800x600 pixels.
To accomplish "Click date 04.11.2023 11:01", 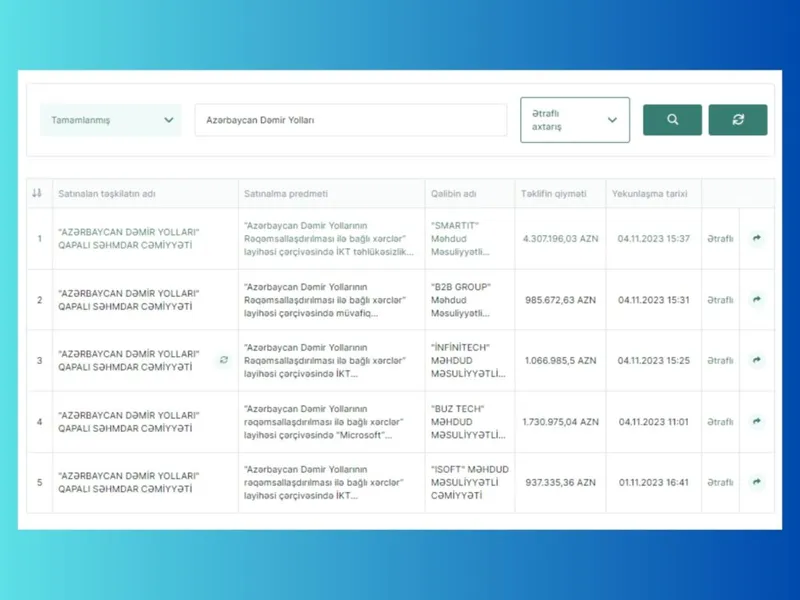I will [654, 421].
